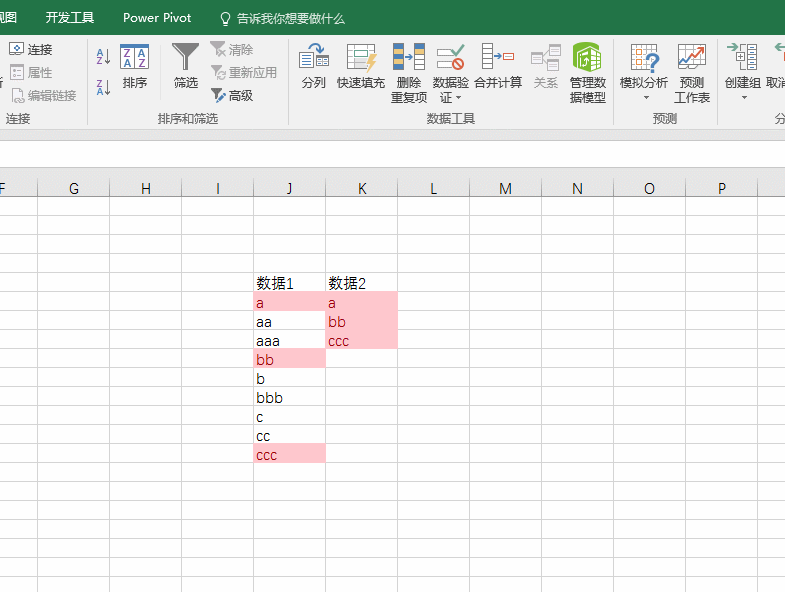Select column P header
Viewport: 785px width, 592px height.
pyautogui.click(x=721, y=188)
